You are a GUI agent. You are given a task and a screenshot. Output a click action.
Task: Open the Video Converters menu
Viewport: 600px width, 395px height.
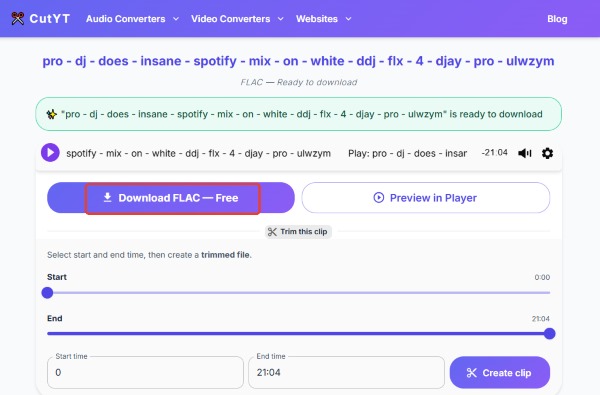pos(230,19)
